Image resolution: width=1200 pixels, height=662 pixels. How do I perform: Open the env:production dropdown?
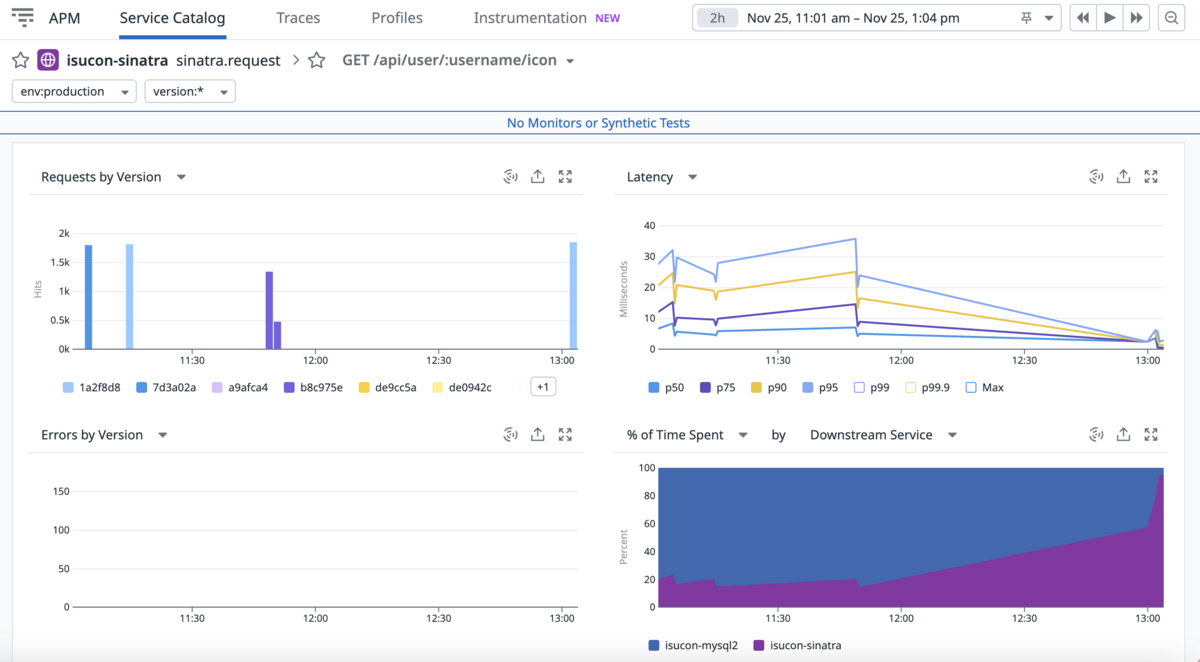pos(74,91)
